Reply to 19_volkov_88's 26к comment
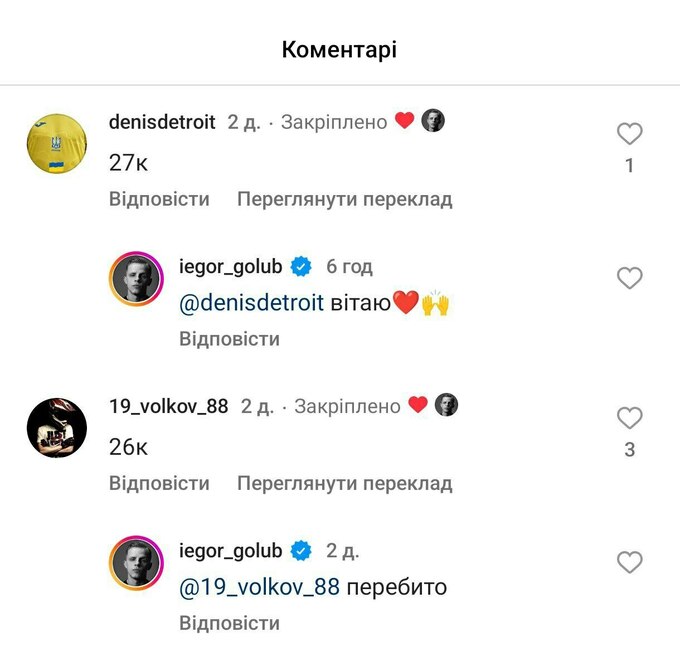680x656 pixels. click(x=159, y=483)
